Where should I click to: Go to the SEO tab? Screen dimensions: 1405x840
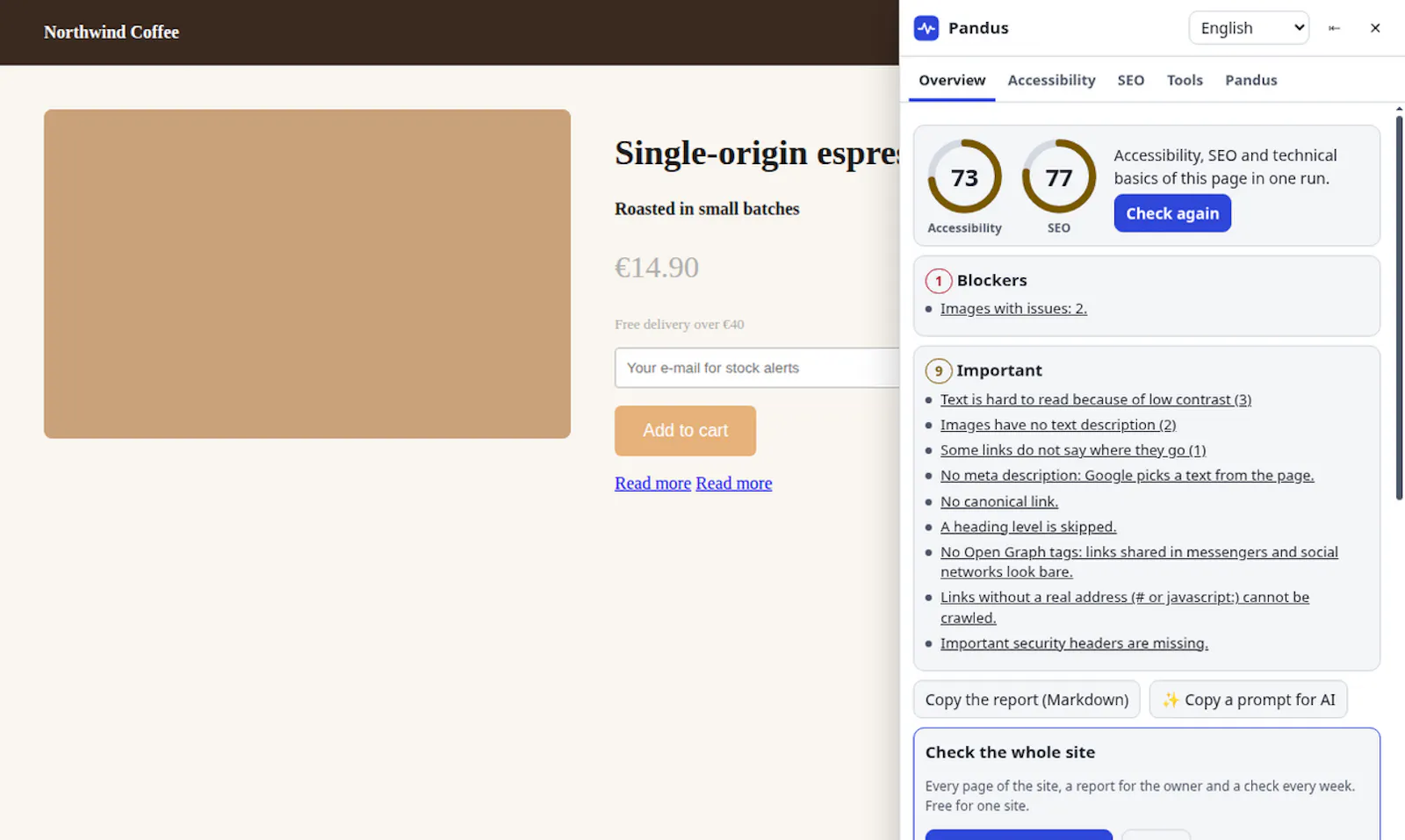click(x=1130, y=80)
